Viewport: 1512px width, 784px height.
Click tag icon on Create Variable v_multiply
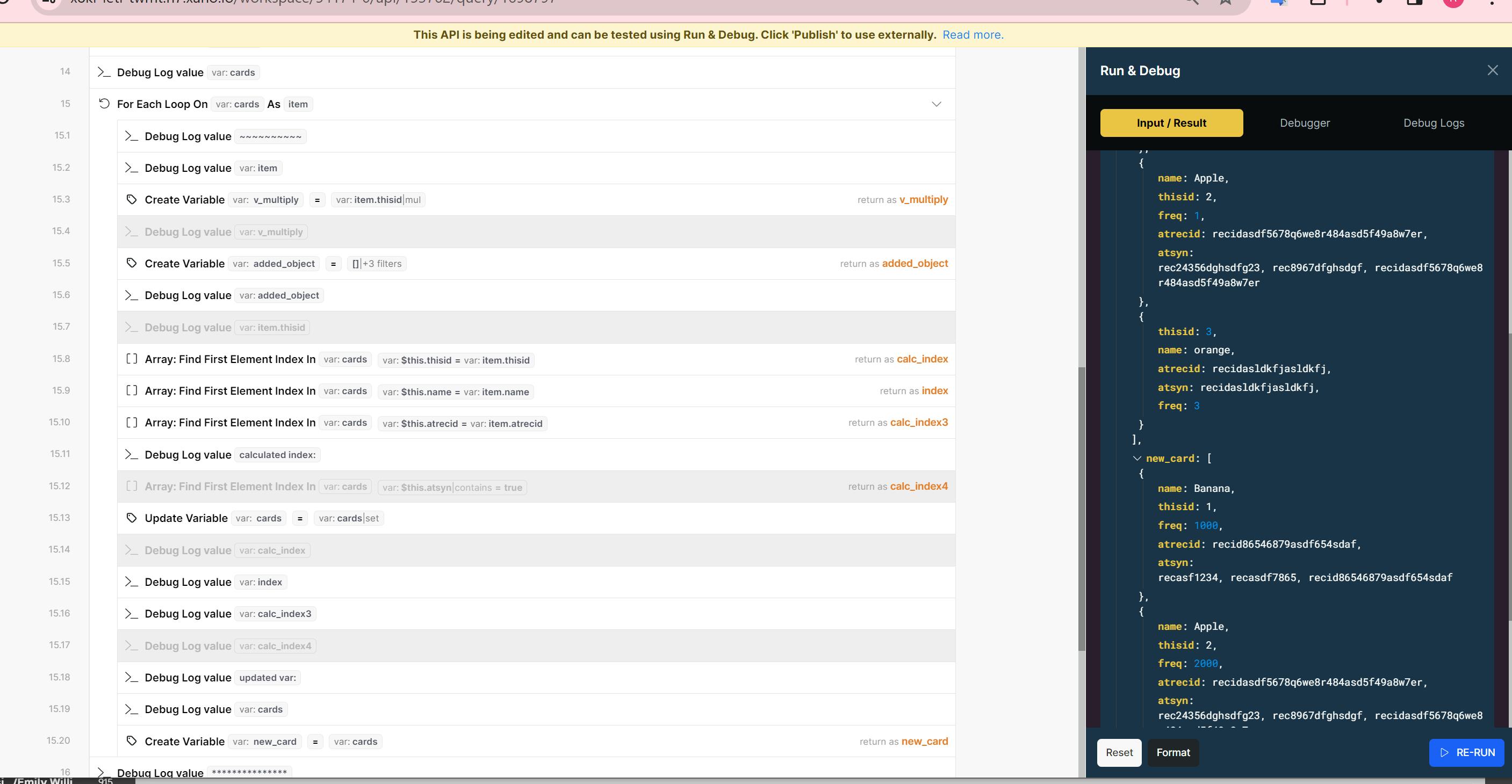pos(132,199)
